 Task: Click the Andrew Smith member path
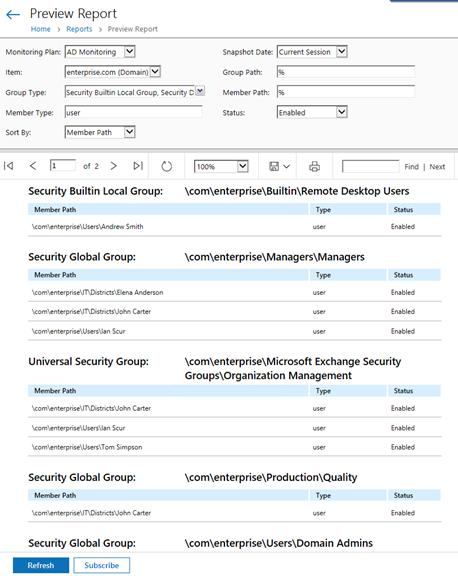pos(87,227)
